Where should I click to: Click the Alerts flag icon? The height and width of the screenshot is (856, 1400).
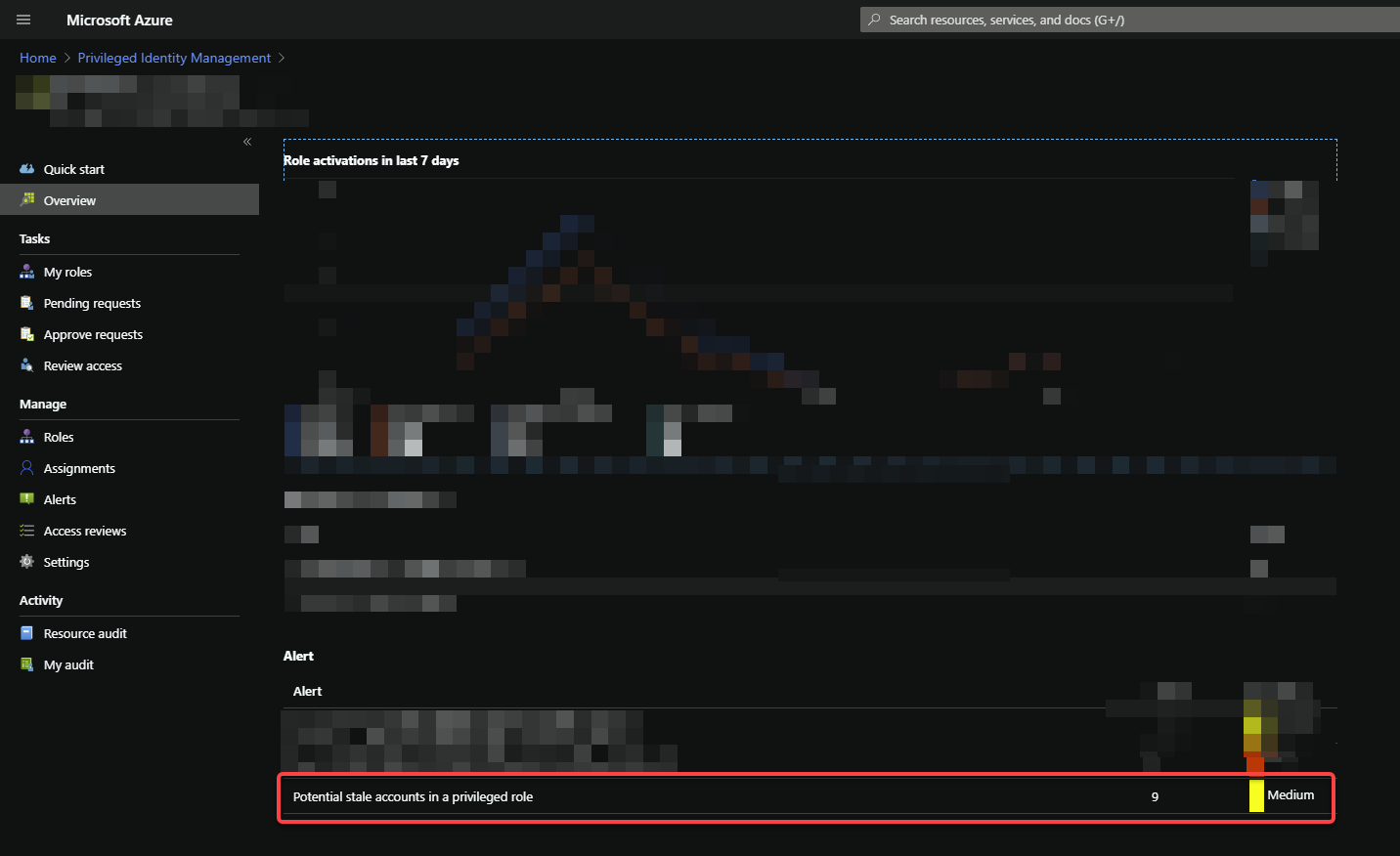pyautogui.click(x=26, y=499)
